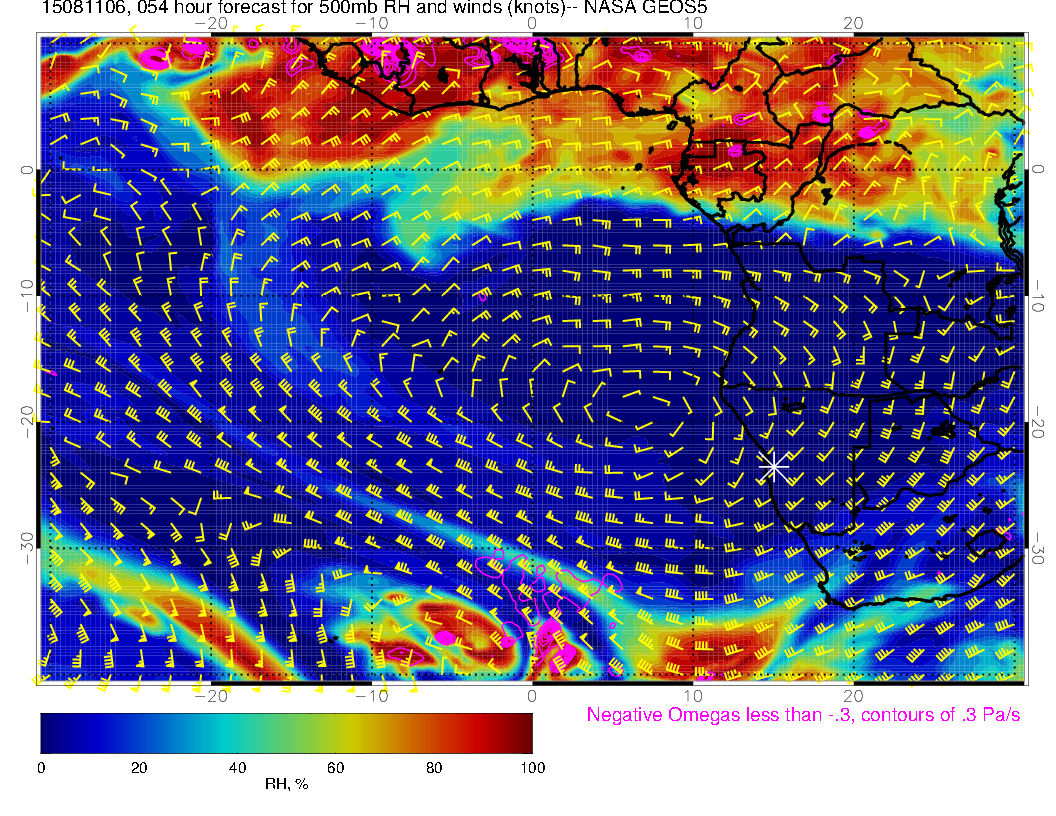Click the white asterisk marker on the map

click(774, 466)
